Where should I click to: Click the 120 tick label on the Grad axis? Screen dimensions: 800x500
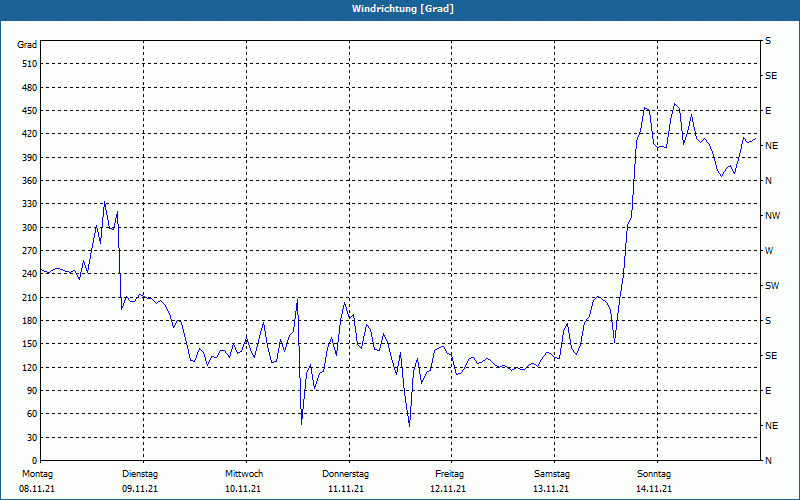(x=30, y=368)
